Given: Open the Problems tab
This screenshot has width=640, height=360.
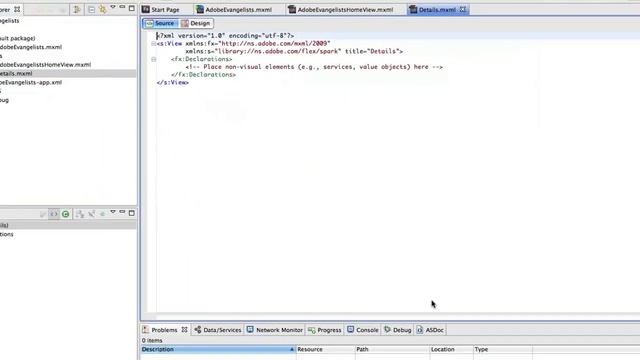Looking at the screenshot, I should pos(164,330).
